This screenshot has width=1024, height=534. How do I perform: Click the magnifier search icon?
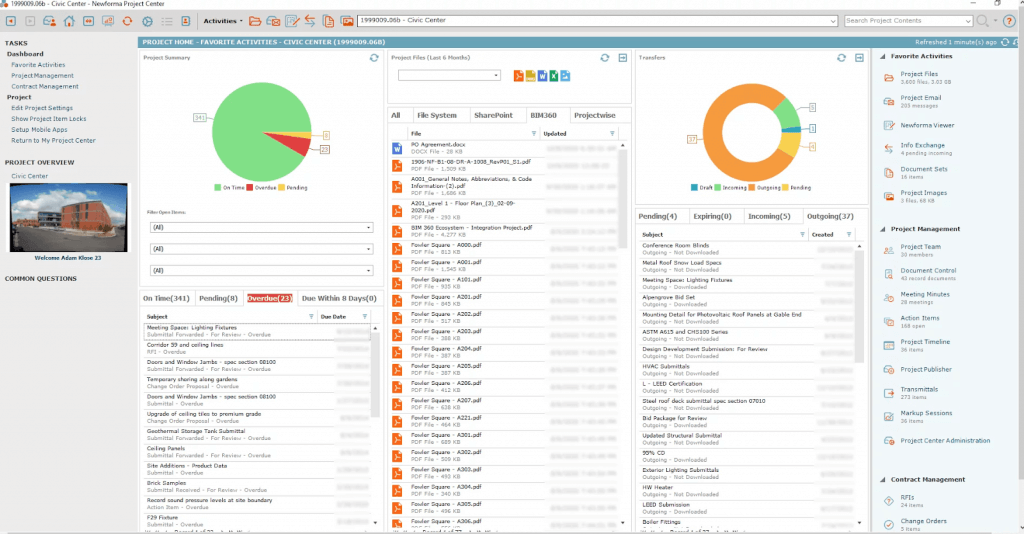click(983, 21)
